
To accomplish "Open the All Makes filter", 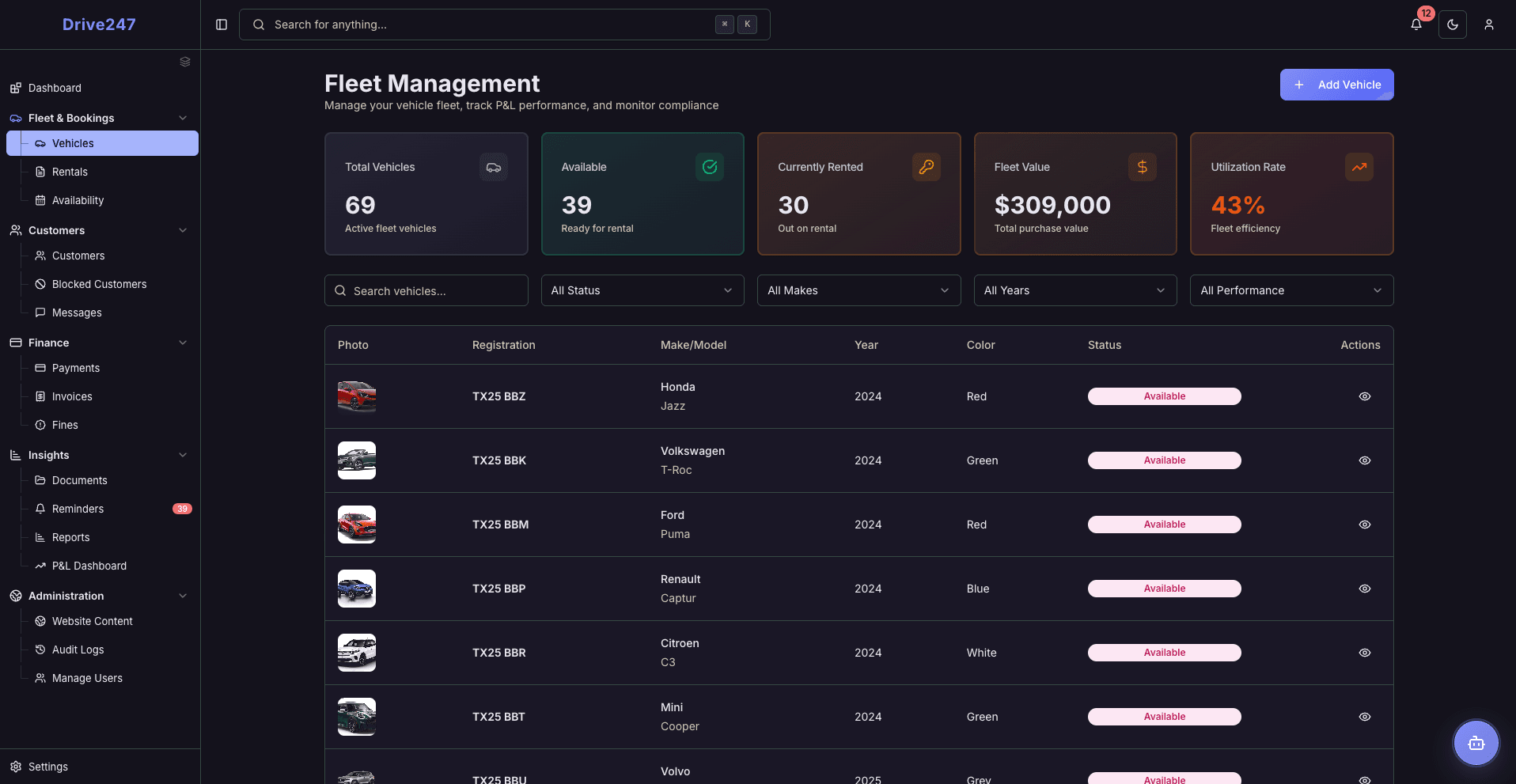I will [858, 290].
